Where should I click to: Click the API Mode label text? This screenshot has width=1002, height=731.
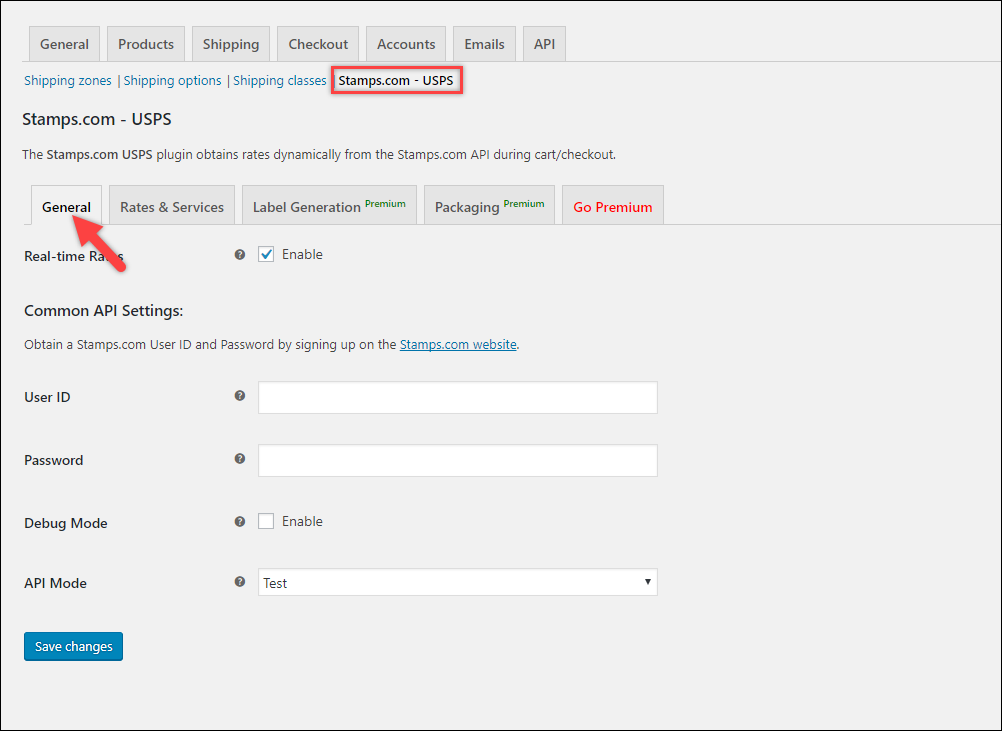pyautogui.click(x=56, y=583)
